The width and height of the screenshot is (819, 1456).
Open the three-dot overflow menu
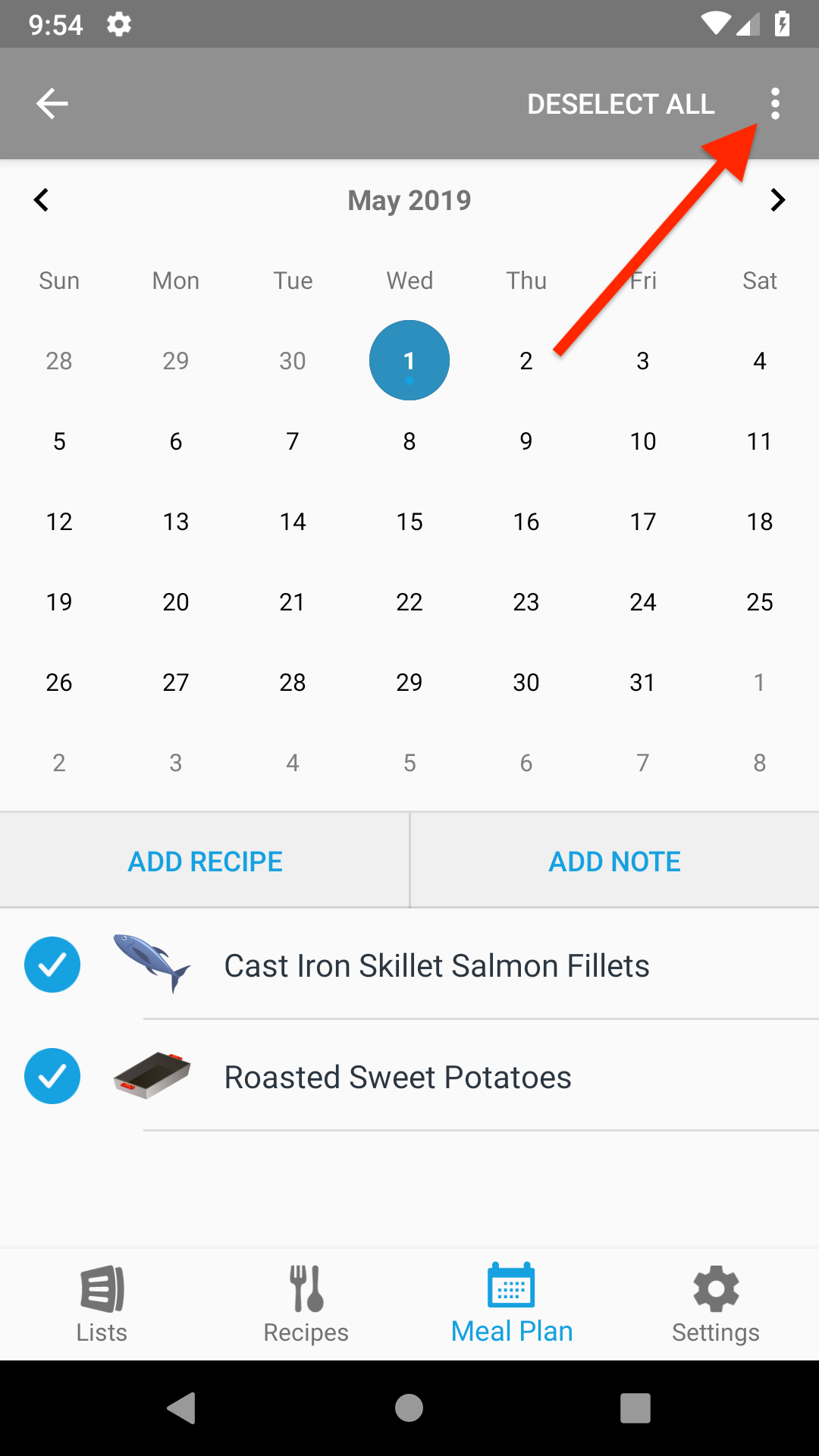click(774, 104)
